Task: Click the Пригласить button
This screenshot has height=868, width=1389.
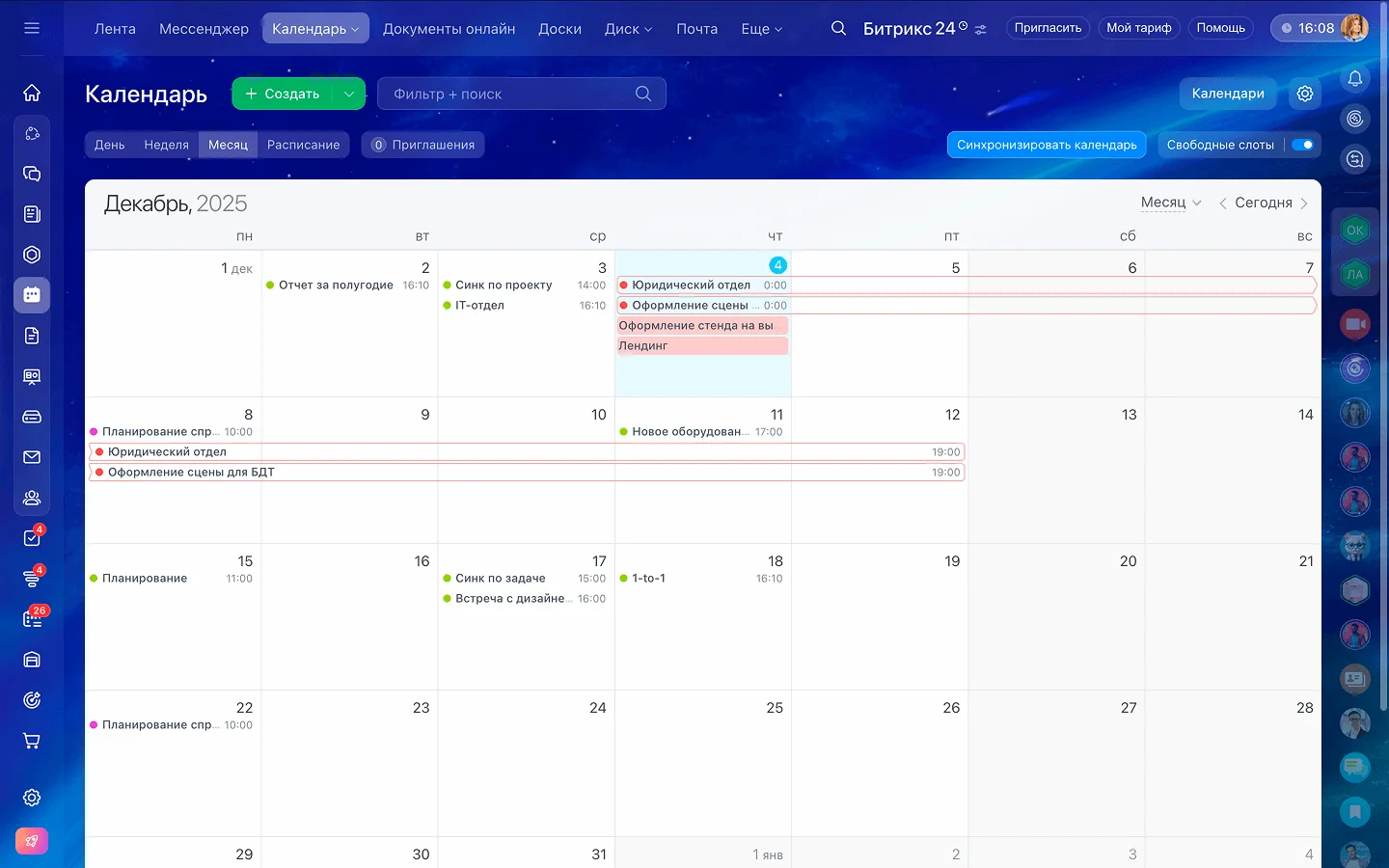Action: coord(1048,28)
